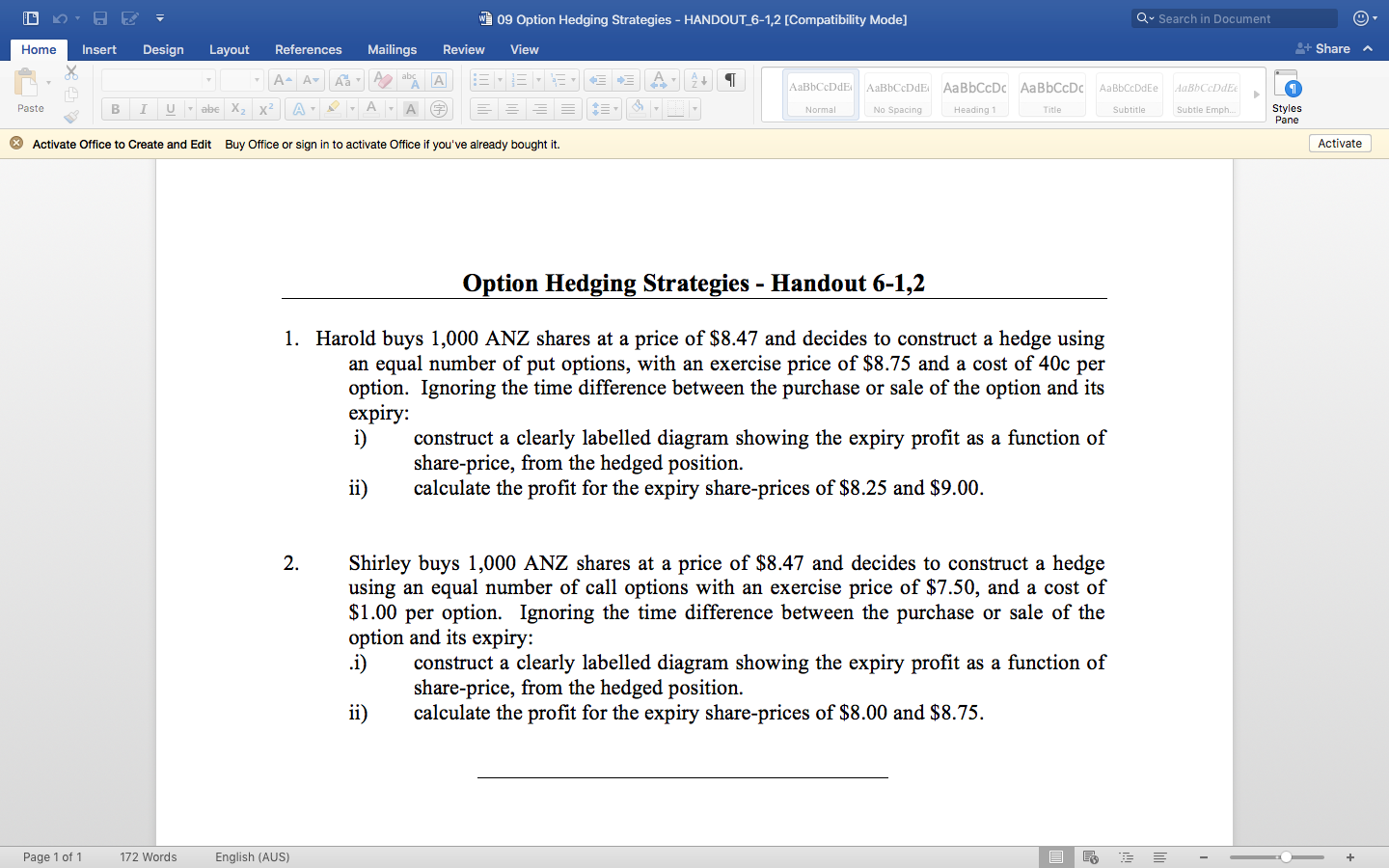Select the Format Painter brush
Image resolution: width=1389 pixels, height=868 pixels.
(x=71, y=117)
